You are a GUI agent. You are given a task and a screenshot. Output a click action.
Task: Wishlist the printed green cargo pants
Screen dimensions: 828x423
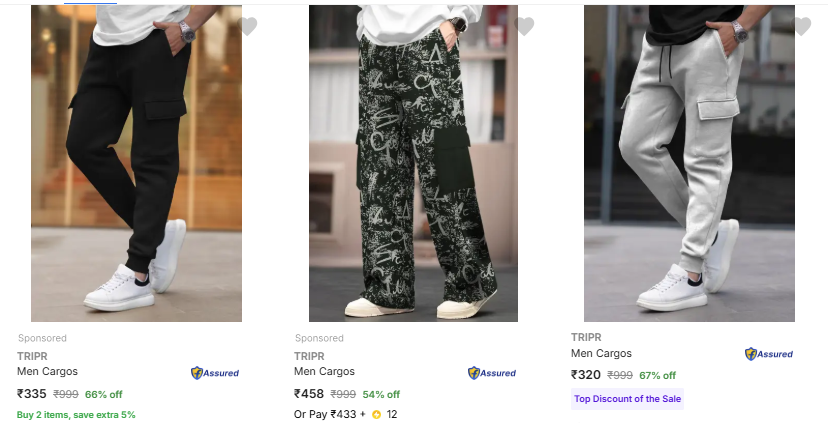coord(524,26)
